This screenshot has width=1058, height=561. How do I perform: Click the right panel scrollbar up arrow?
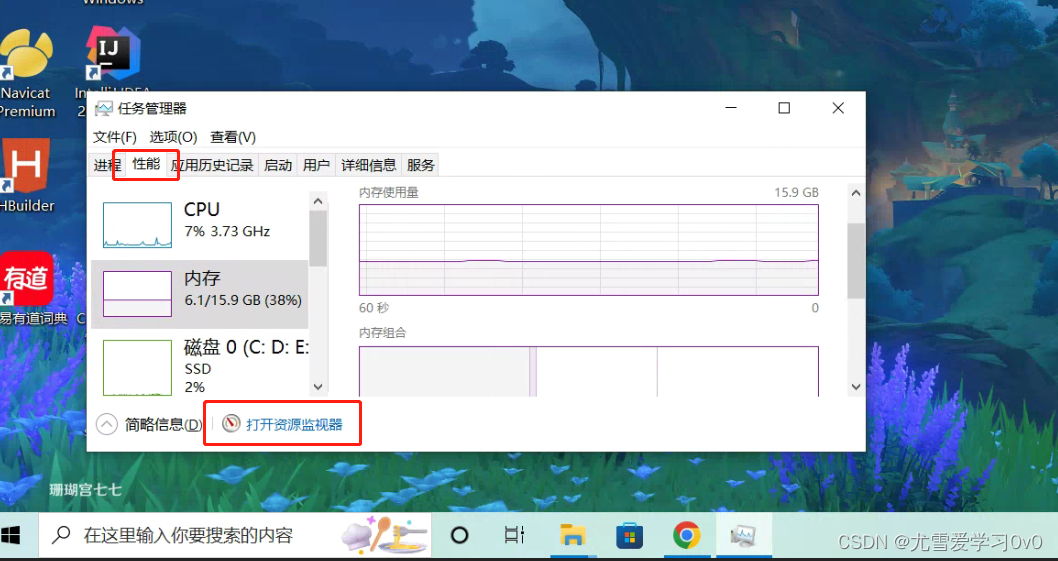click(x=856, y=193)
